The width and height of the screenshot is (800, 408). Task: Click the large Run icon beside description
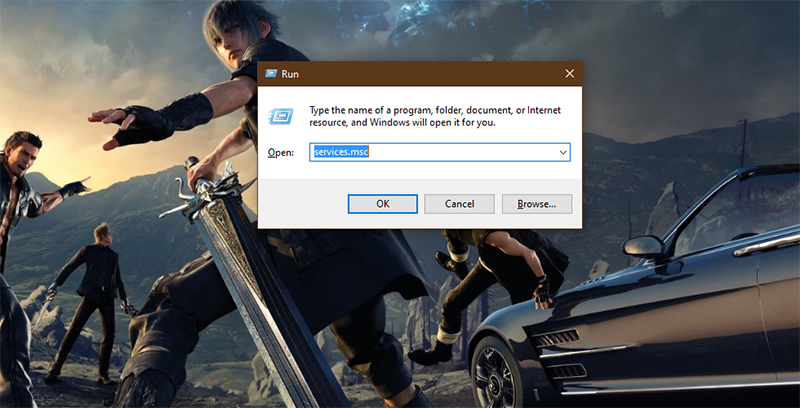(x=281, y=116)
